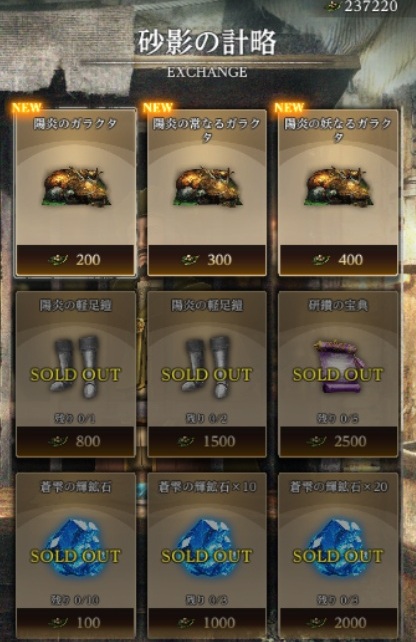416x642 pixels.
Task: Tap the 2500 price bar
Action: pyautogui.click(x=338, y=441)
